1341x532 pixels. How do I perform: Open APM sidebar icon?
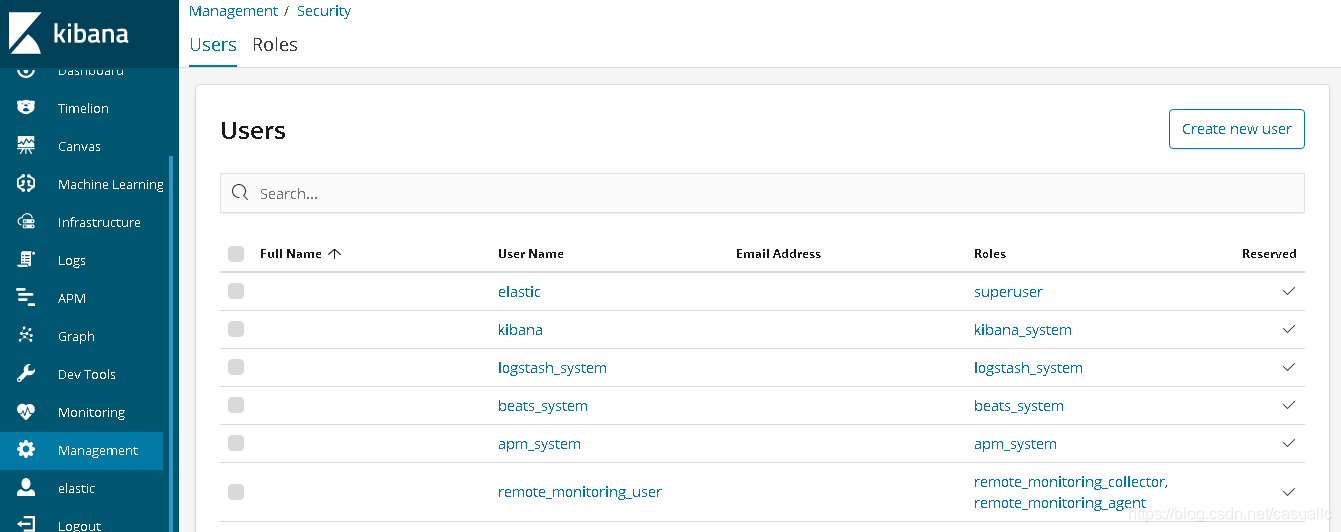pos(26,298)
